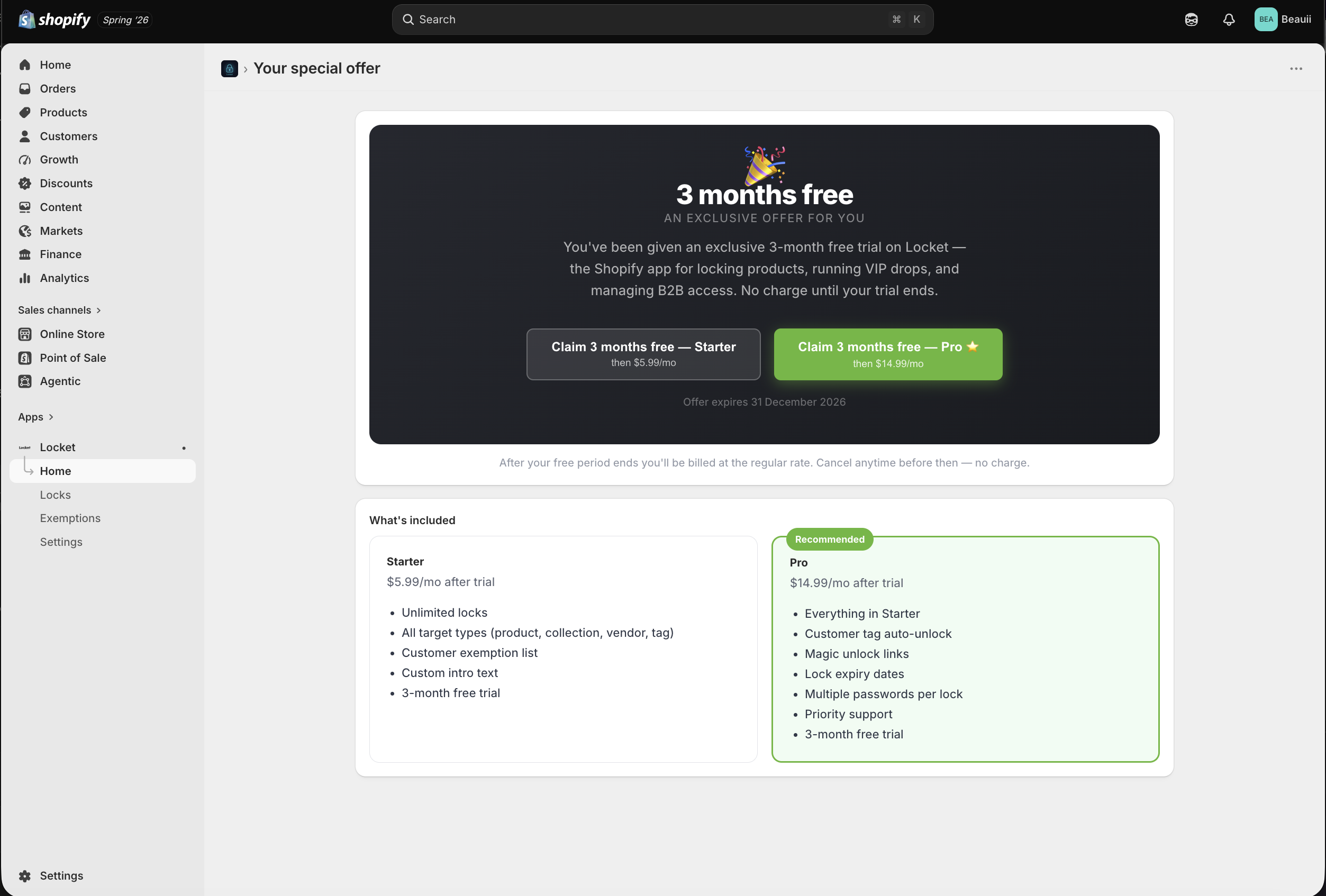Click the Locket pin dot indicator

tap(184, 449)
